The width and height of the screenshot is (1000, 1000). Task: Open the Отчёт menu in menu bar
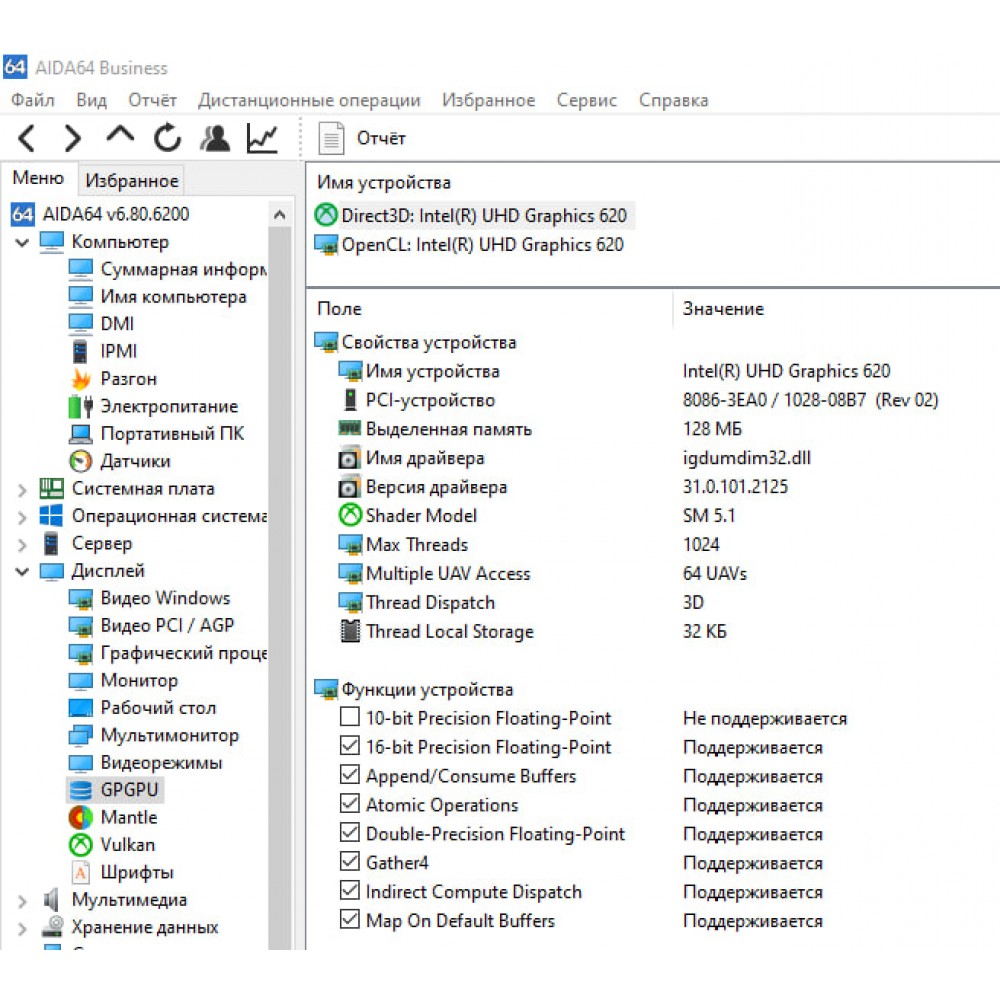point(152,100)
